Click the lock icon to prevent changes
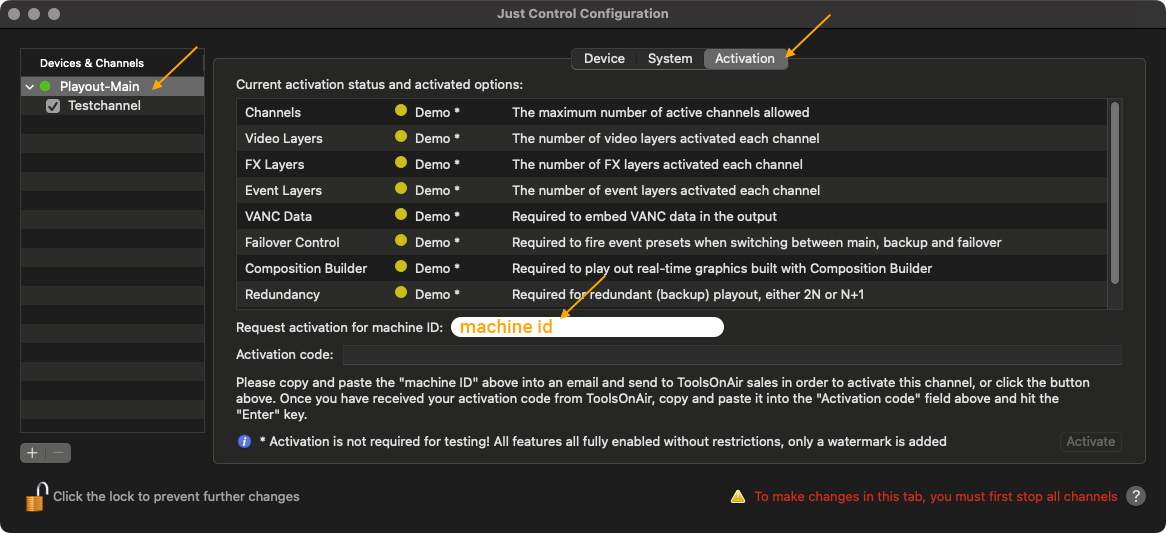Image resolution: width=1166 pixels, height=533 pixels. (37, 497)
